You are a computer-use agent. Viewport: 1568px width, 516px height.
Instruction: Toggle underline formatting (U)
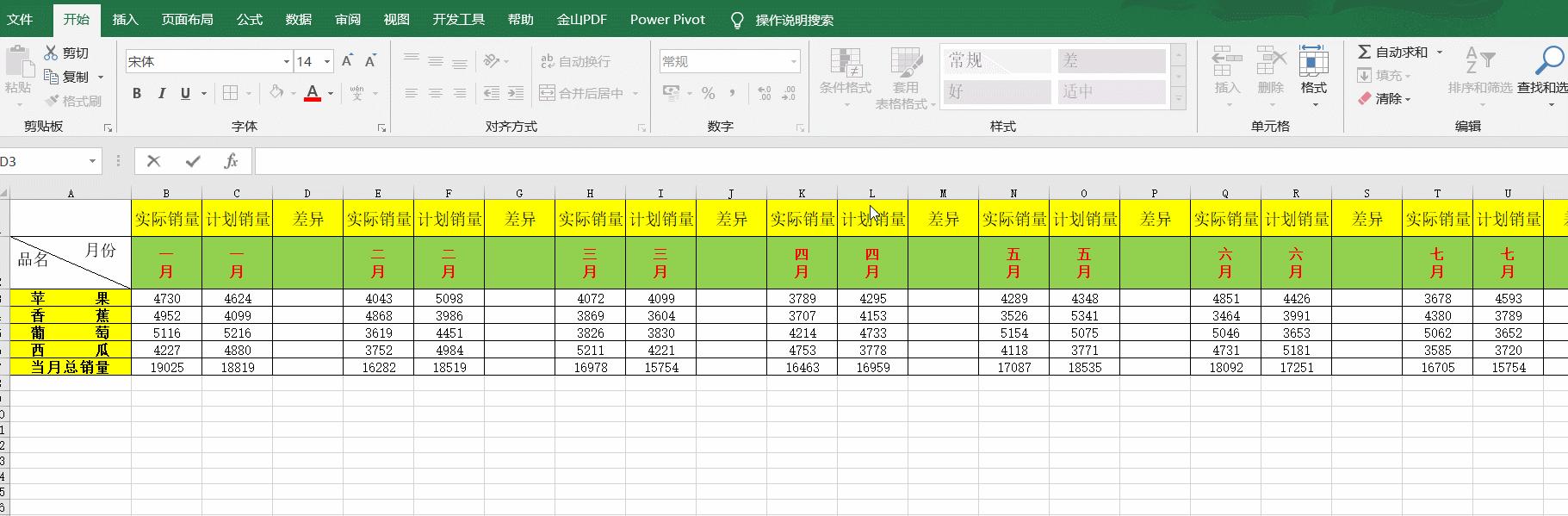[x=185, y=93]
